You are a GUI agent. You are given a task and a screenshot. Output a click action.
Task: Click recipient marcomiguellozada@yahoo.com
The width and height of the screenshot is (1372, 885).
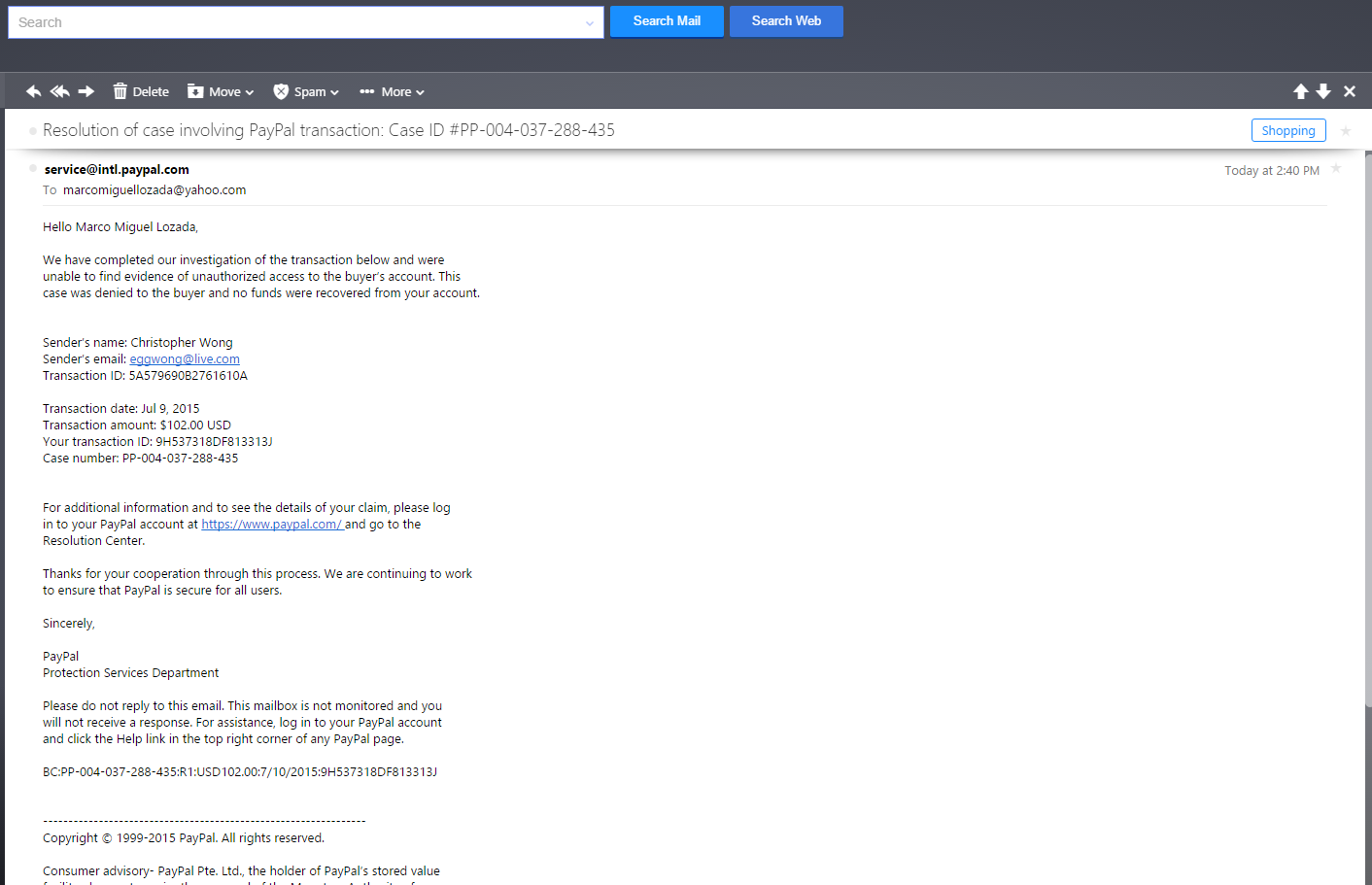[x=154, y=190]
